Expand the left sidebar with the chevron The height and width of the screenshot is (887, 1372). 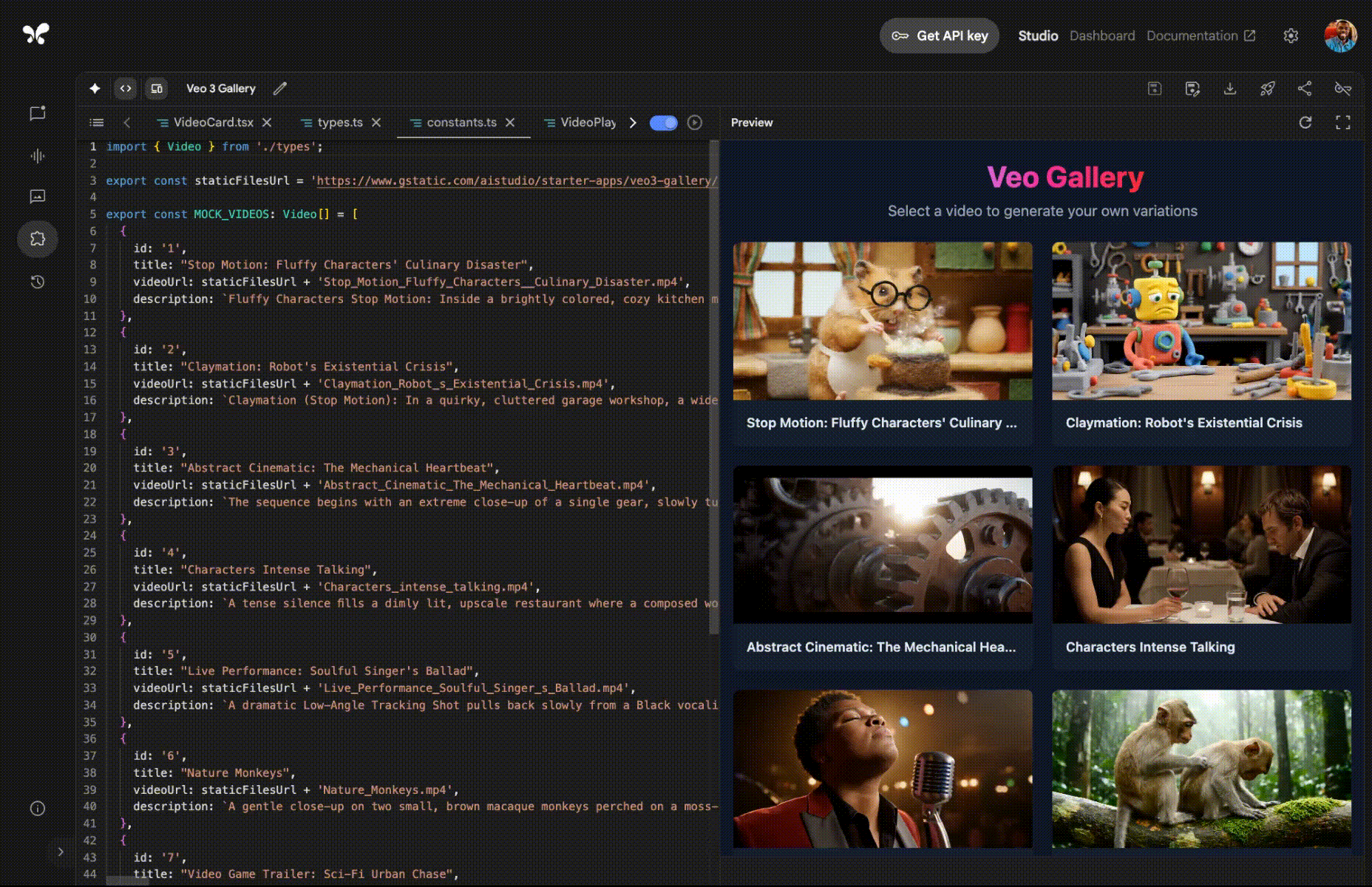click(x=61, y=852)
